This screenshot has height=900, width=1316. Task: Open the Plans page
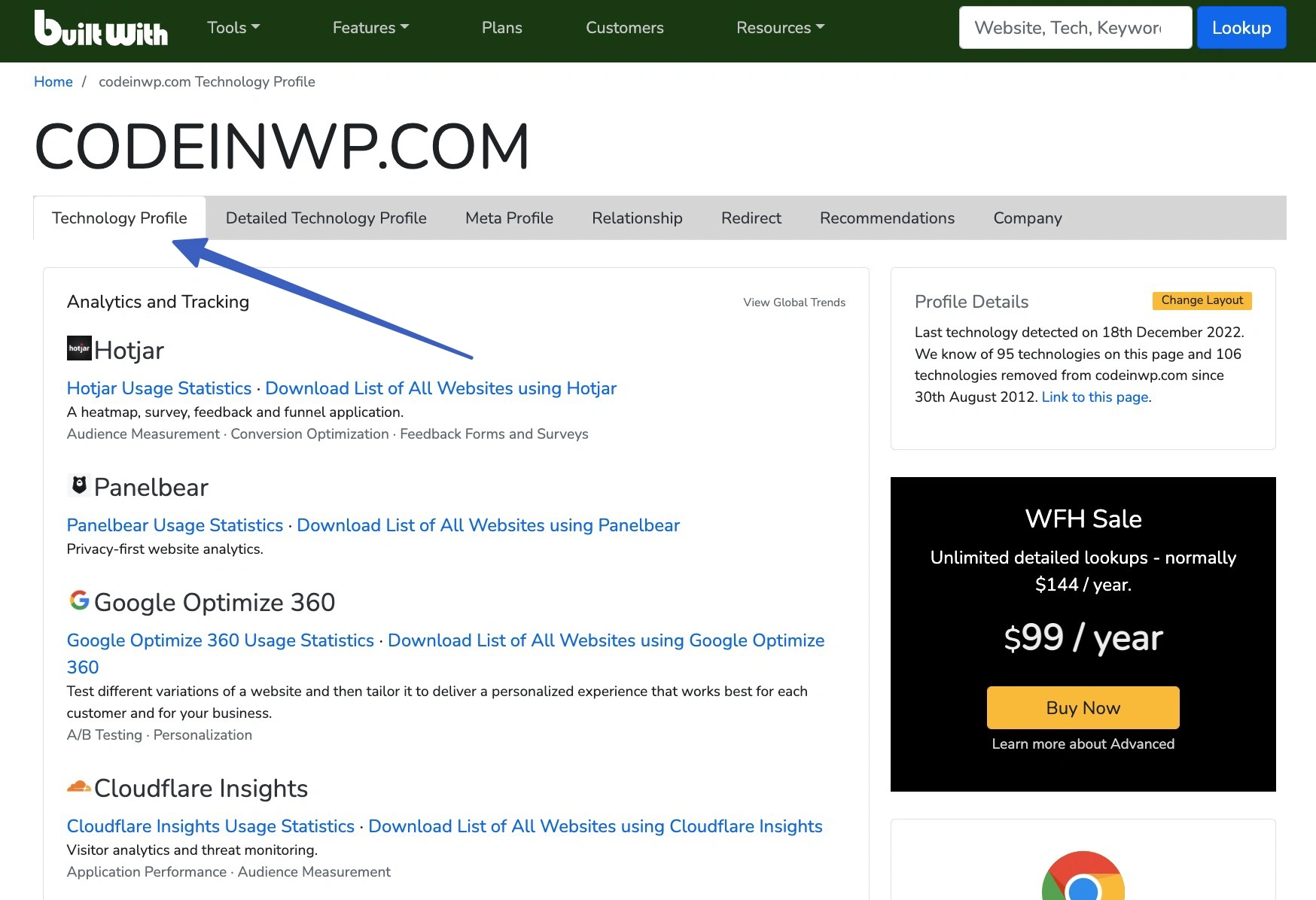click(501, 28)
